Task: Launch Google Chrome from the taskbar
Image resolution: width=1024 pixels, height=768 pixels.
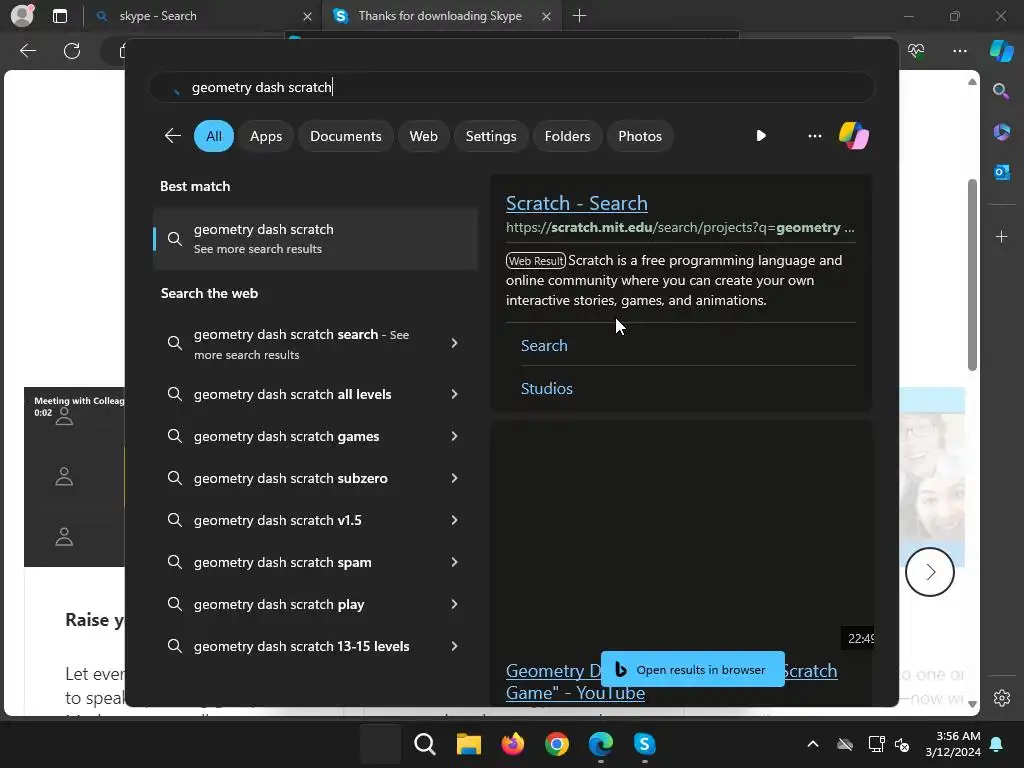Action: pos(557,744)
